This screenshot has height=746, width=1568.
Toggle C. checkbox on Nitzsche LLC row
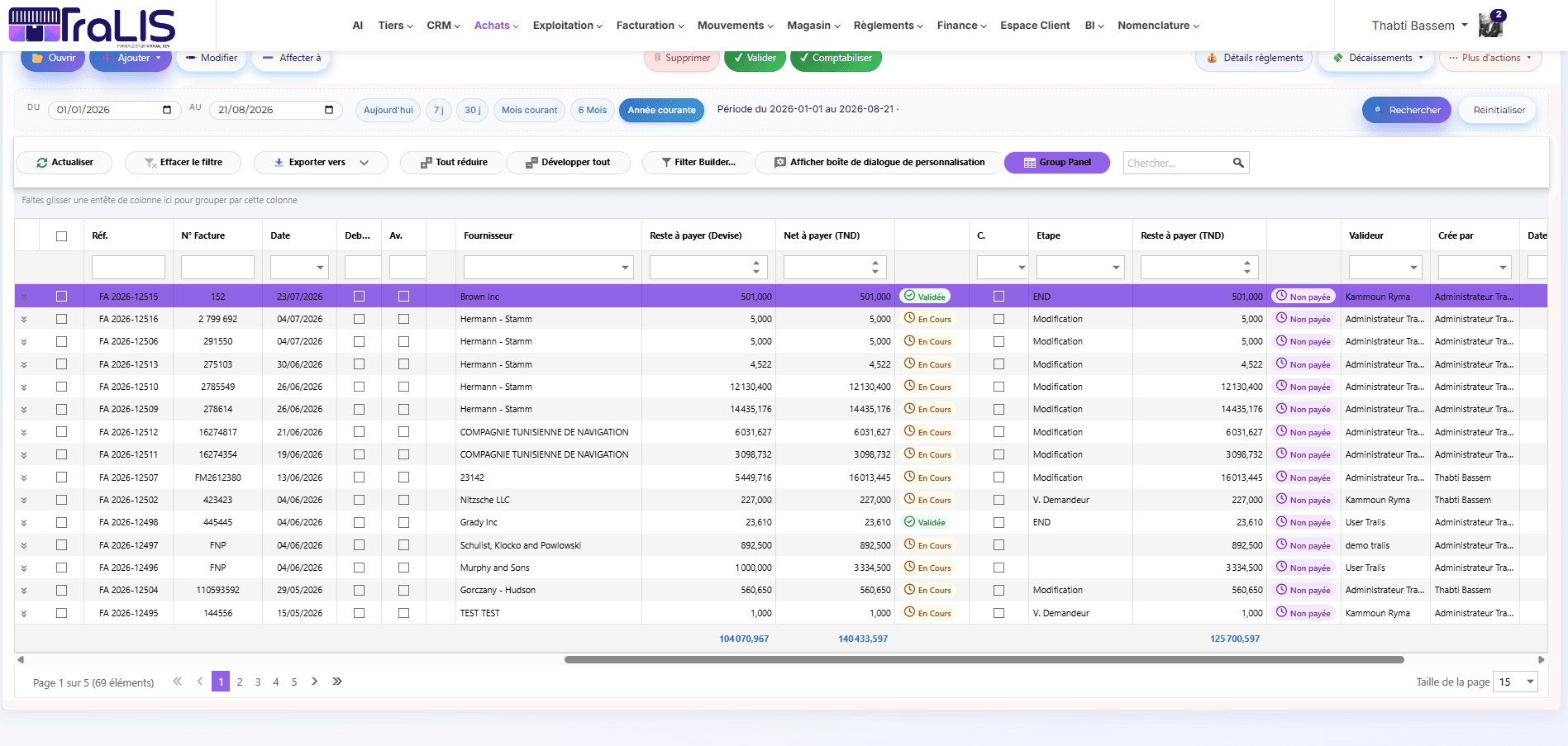click(x=998, y=500)
